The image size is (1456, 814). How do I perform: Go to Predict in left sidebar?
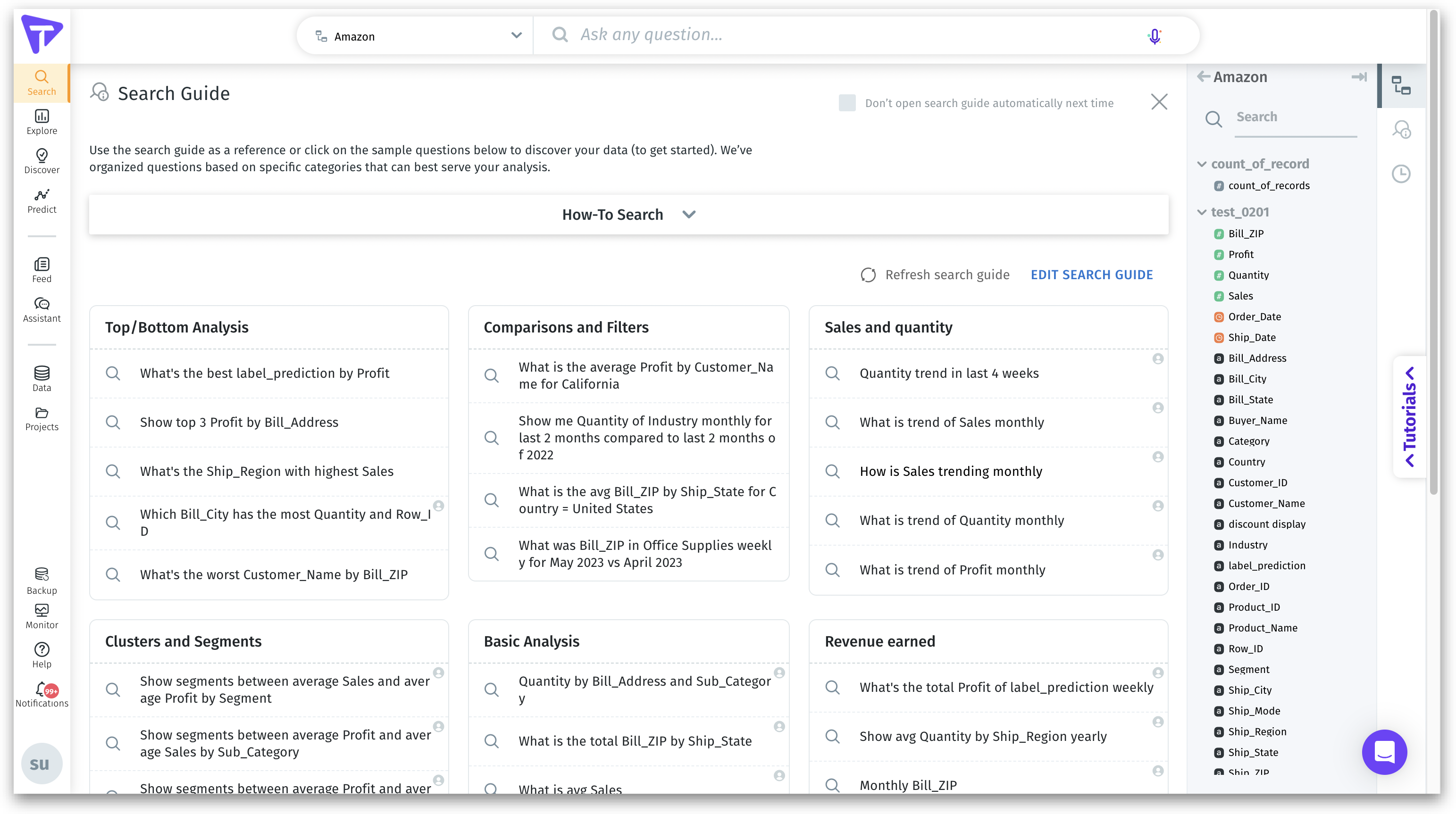pyautogui.click(x=42, y=200)
